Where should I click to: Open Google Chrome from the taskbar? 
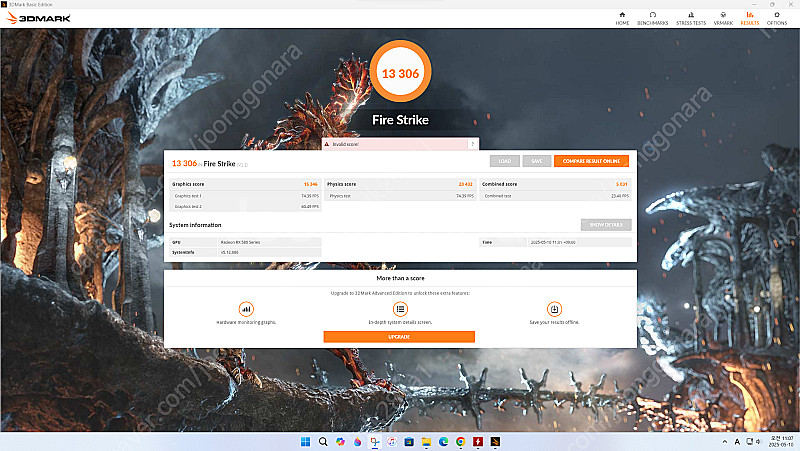(x=461, y=442)
